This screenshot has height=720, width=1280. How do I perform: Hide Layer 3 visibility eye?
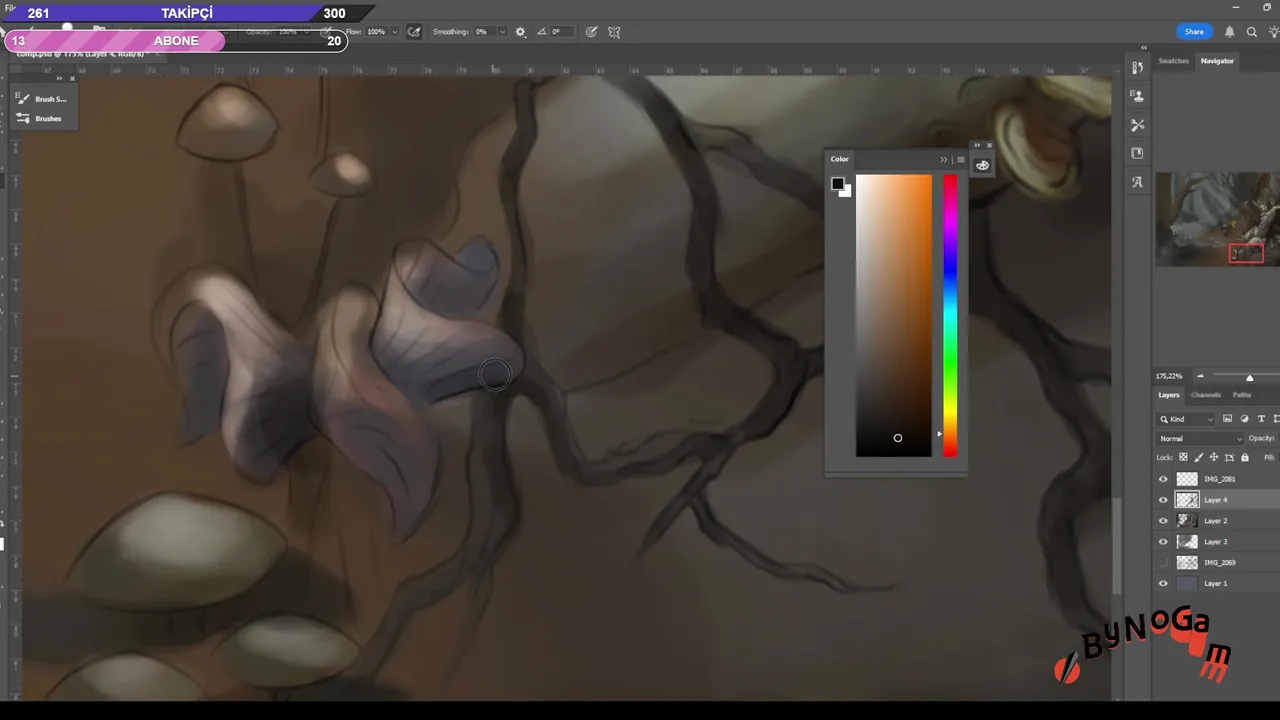point(1162,542)
